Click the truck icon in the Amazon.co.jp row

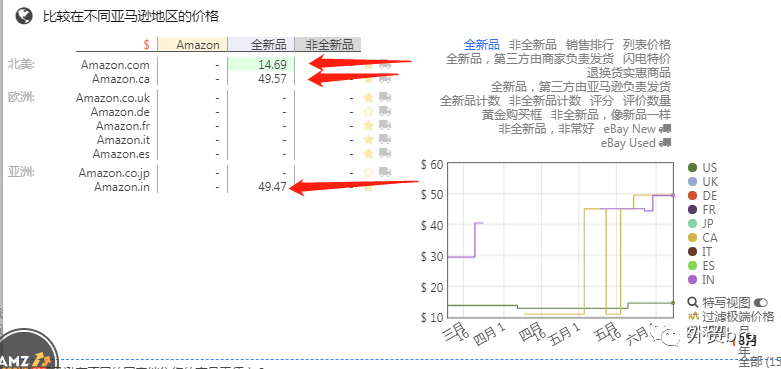point(385,173)
